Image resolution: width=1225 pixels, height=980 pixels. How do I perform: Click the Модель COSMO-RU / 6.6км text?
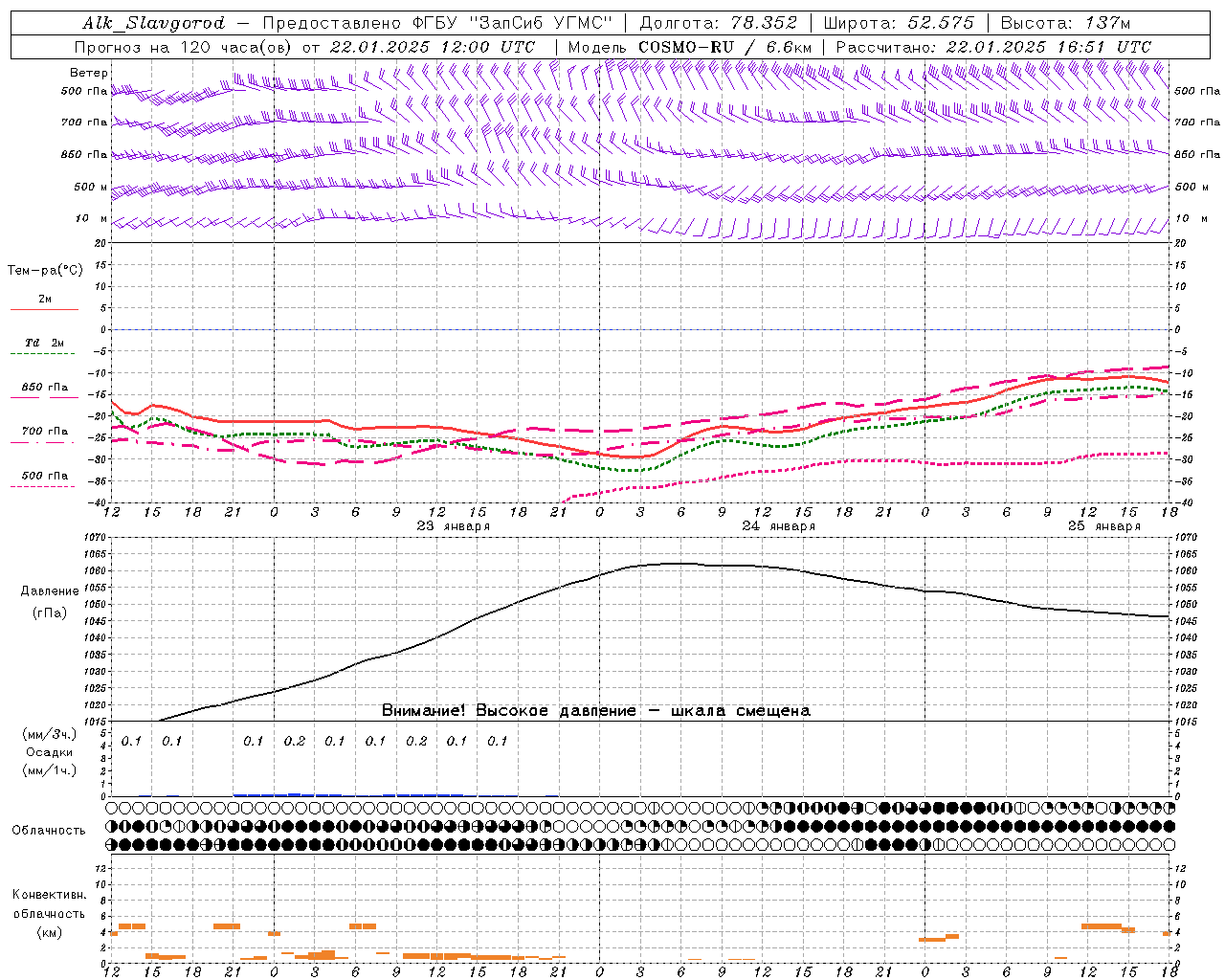pos(690,47)
